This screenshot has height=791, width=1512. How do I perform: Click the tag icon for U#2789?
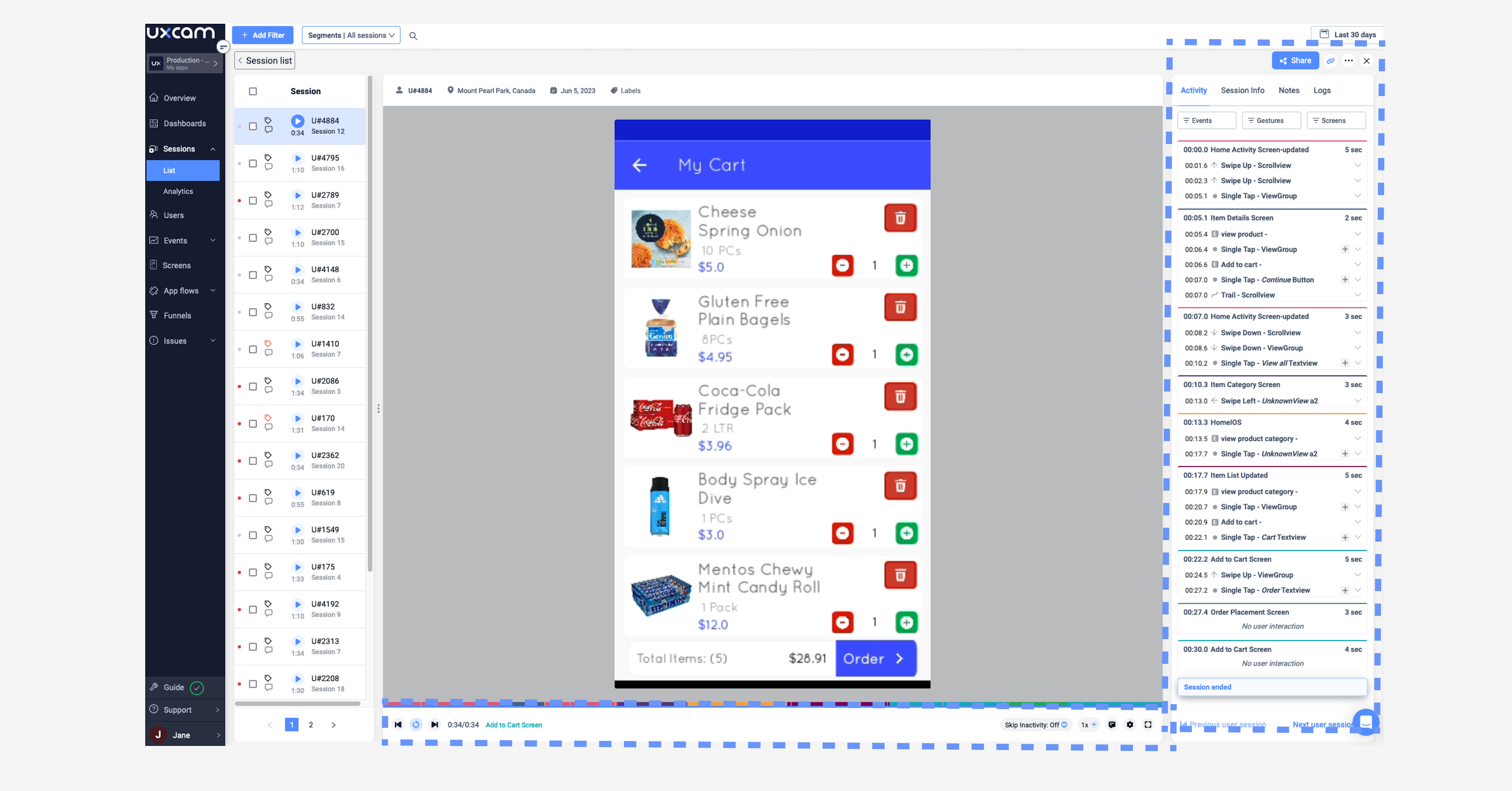click(268, 195)
